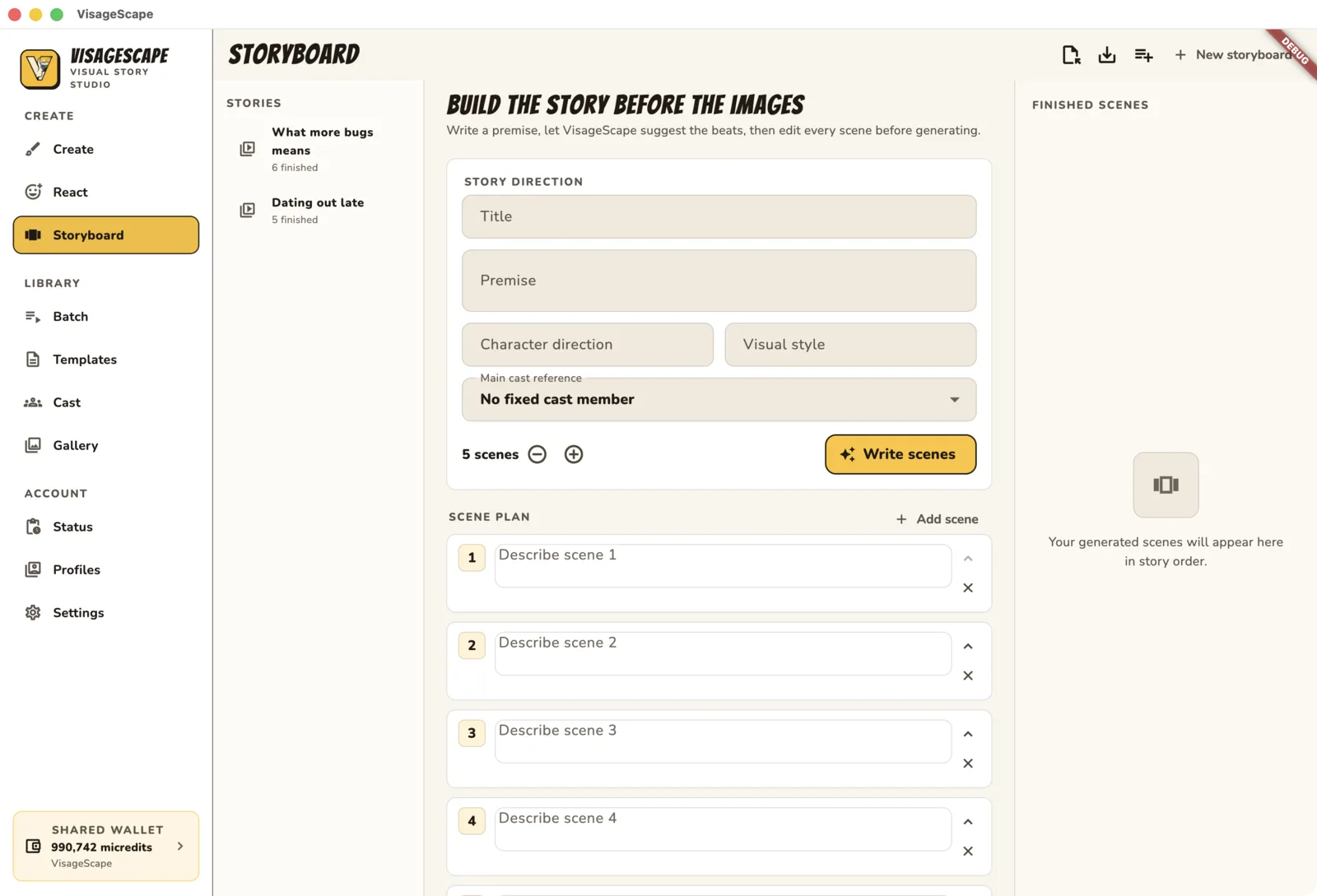Click the 'STORIES' list heading
The image size is (1317, 896).
tap(254, 103)
